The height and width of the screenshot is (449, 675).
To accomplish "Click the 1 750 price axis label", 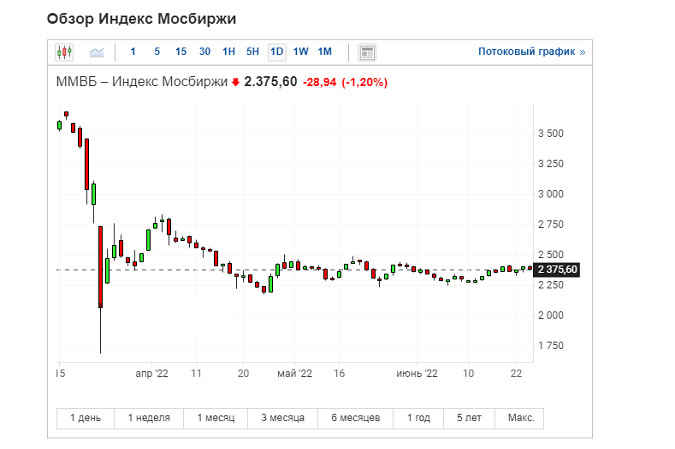I will (x=551, y=346).
